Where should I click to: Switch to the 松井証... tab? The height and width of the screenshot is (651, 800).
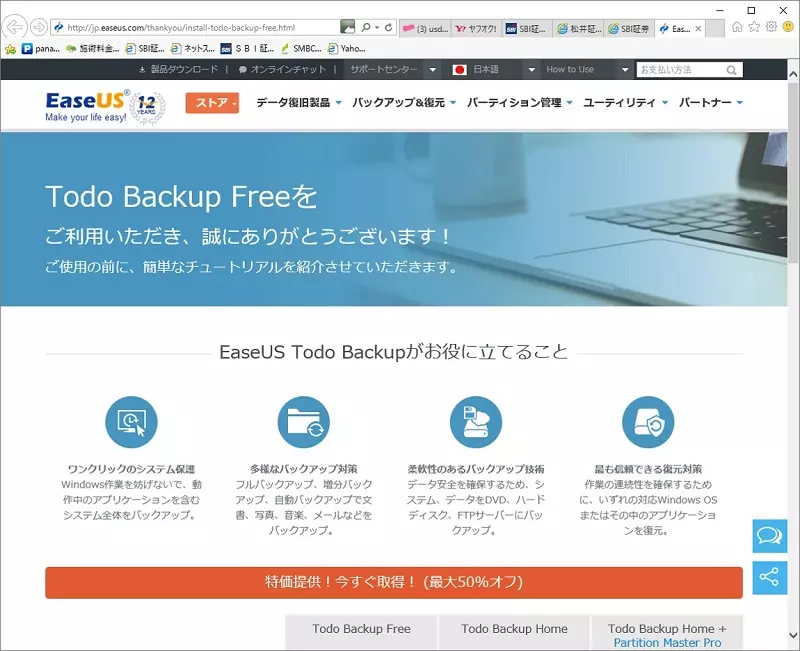tap(579, 29)
